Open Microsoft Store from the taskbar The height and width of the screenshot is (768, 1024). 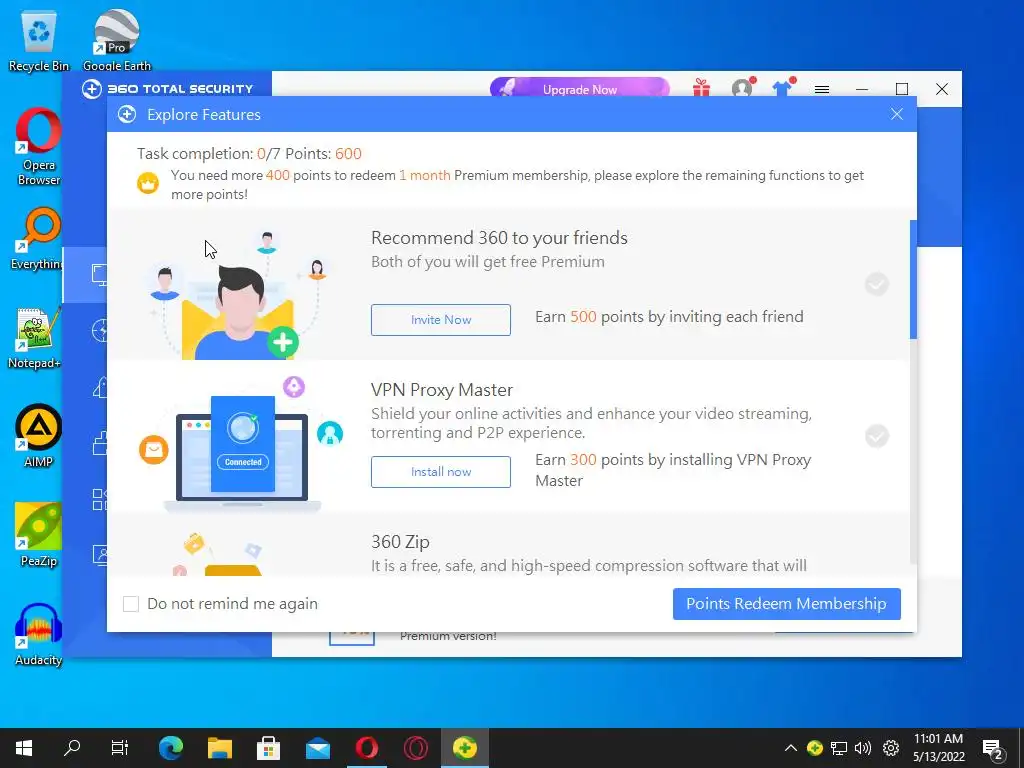tap(268, 748)
